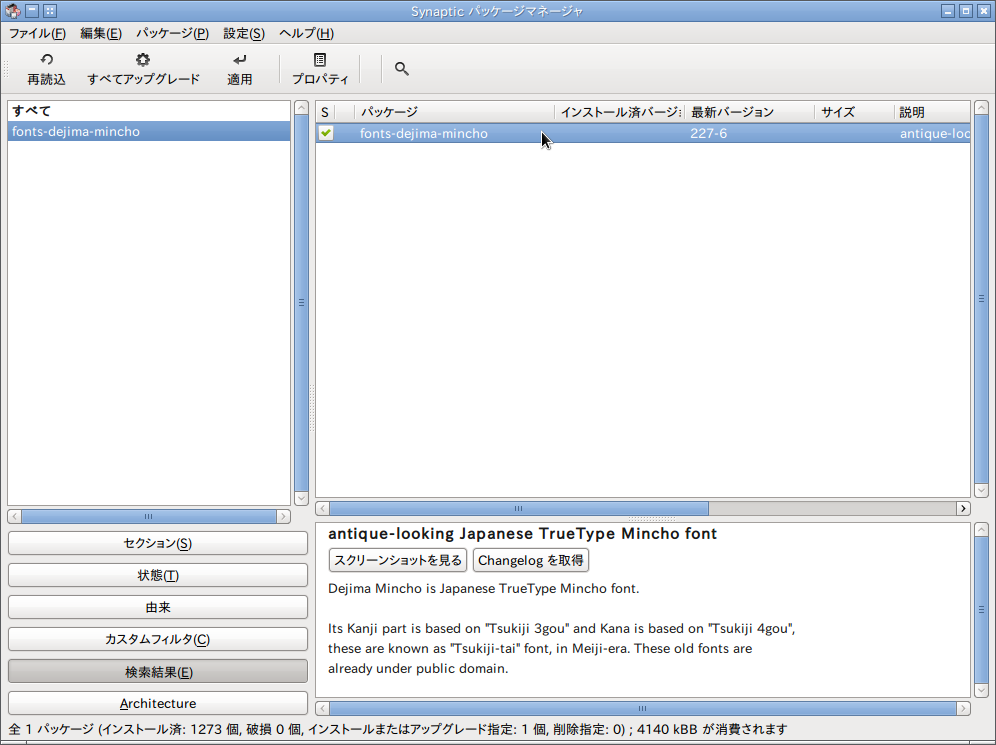
Task: Select fonts-dejima-mincho in left filter list
Action: click(x=149, y=131)
